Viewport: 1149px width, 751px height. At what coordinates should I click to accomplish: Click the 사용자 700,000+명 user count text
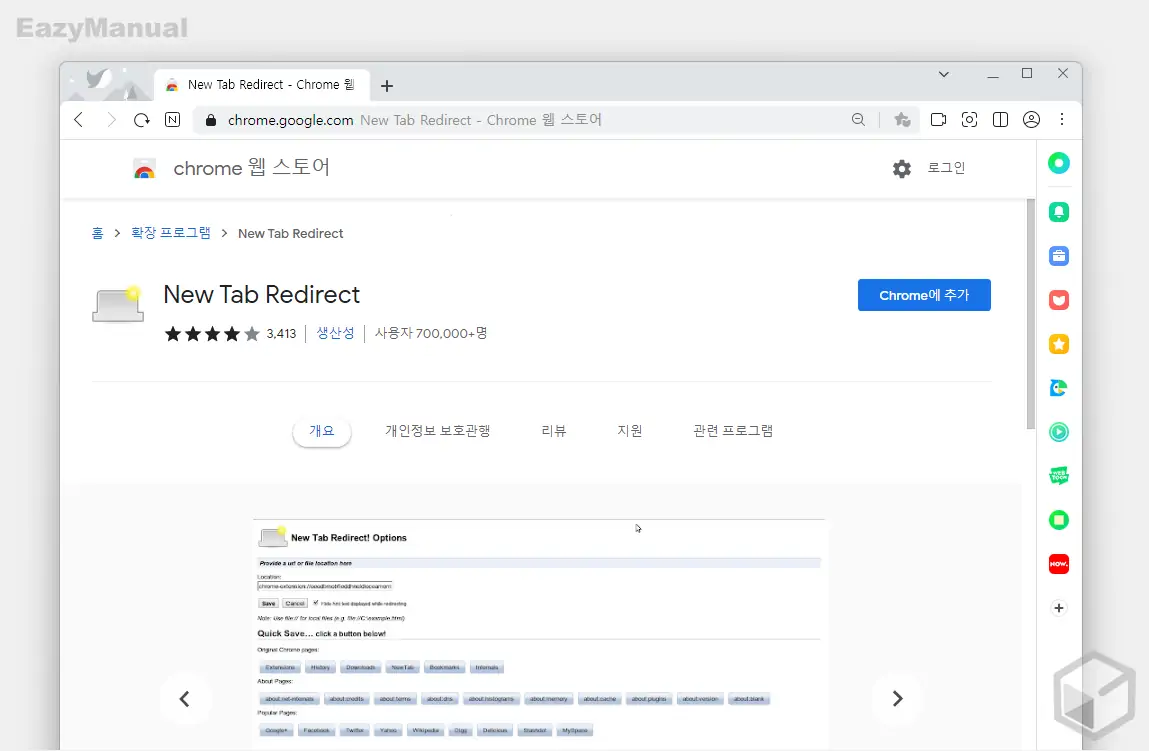(431, 333)
